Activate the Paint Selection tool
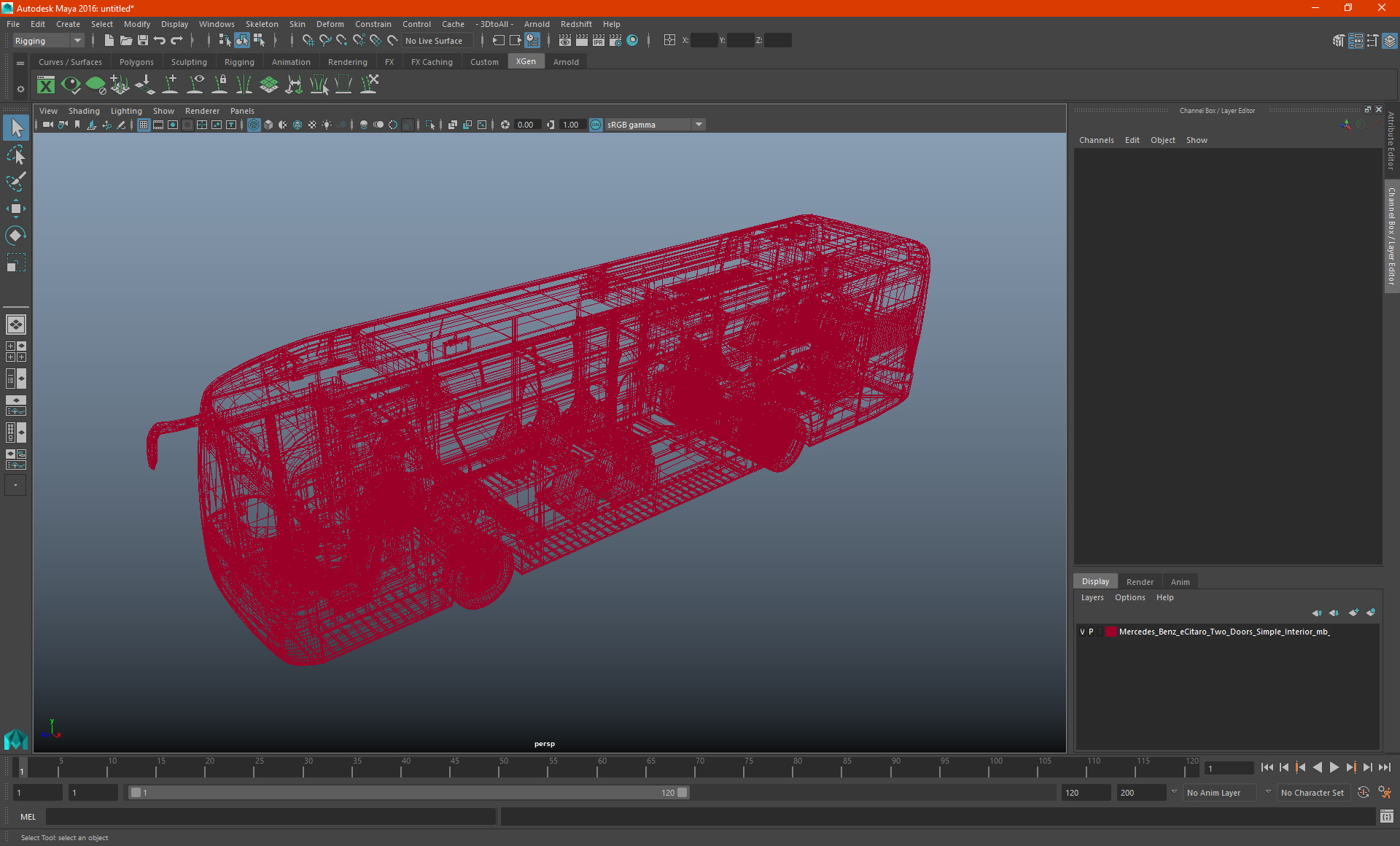The width and height of the screenshot is (1400, 846). (16, 182)
